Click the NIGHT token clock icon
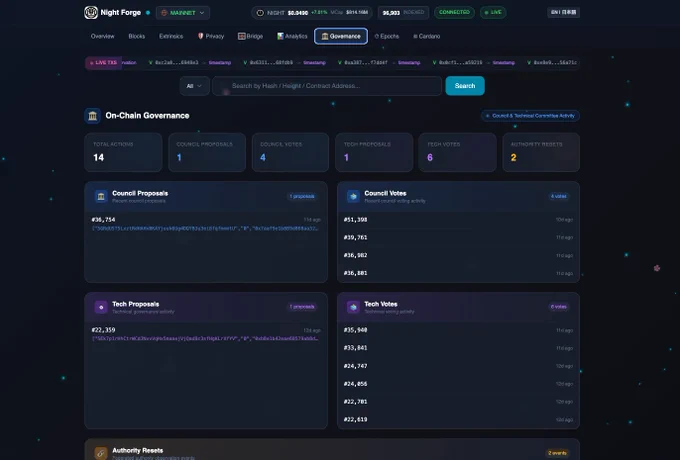The width and height of the screenshot is (680, 460). coord(260,13)
